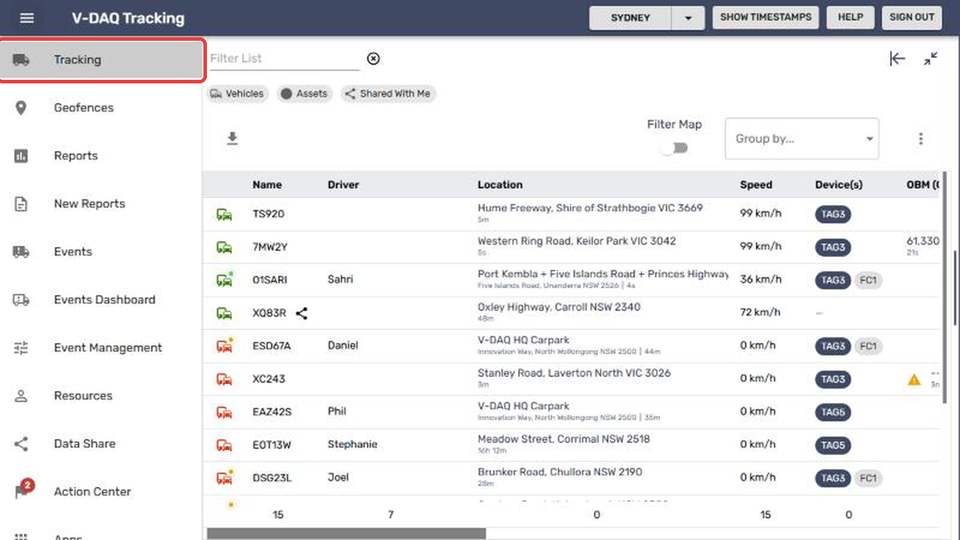Sort by the Device(s) column header

tap(838, 185)
